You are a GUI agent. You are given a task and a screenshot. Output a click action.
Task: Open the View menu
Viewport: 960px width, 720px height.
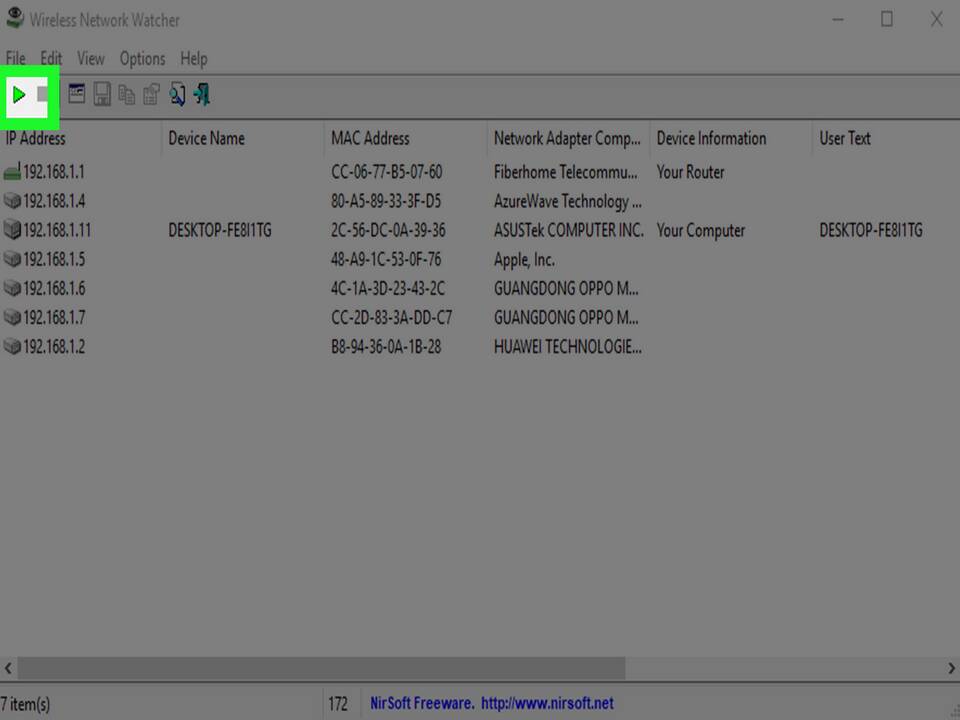coord(91,59)
